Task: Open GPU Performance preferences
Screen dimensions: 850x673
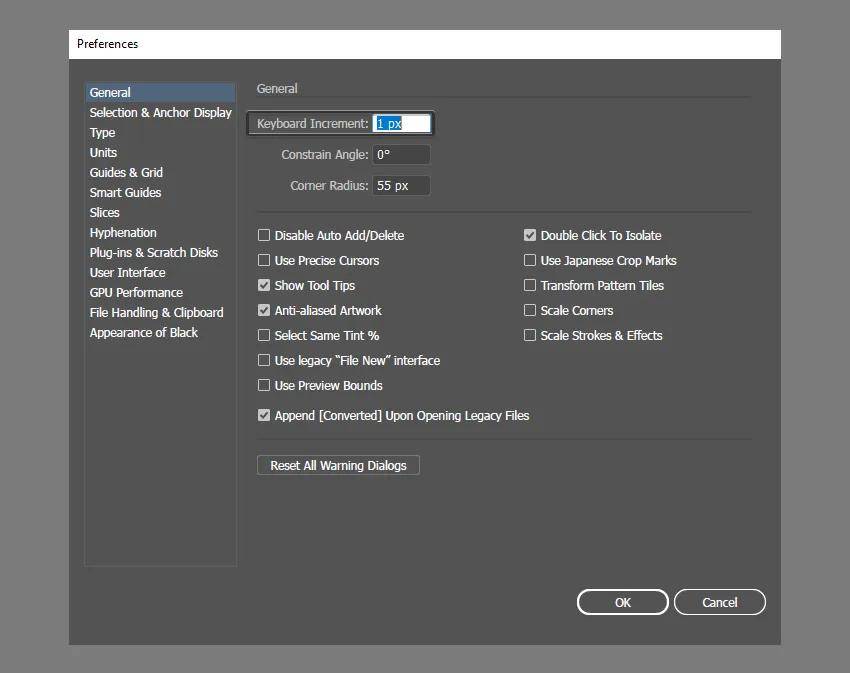Action: [x=136, y=293]
